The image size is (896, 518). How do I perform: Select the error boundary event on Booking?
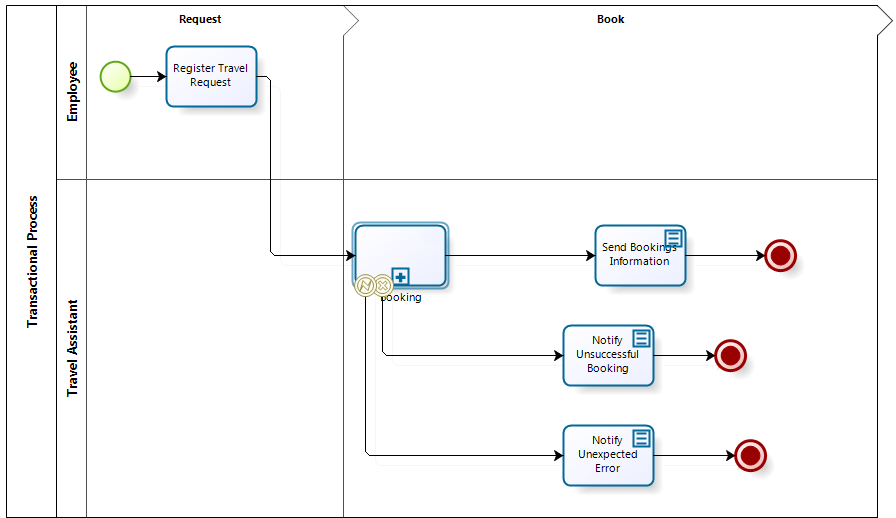pyautogui.click(x=365, y=286)
